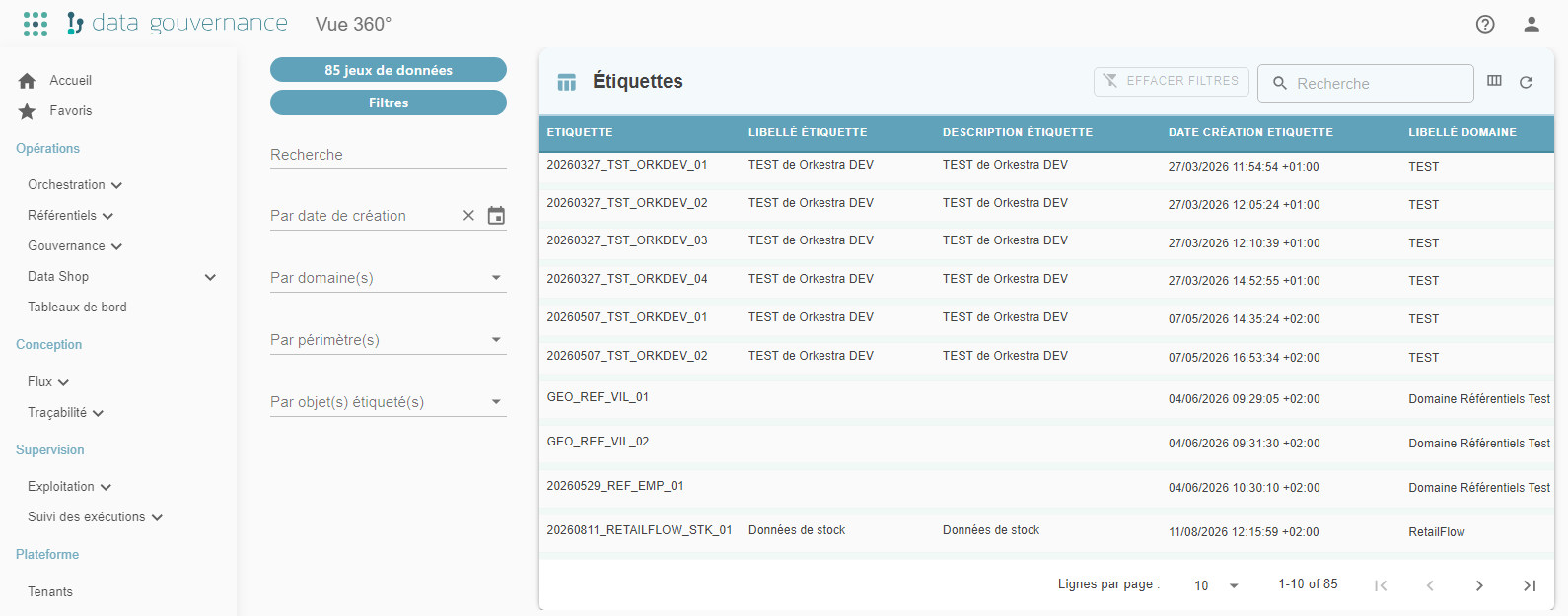Screen dimensions: 1568x616
Task: Focus the table Recherche search field
Action: coord(1366,84)
